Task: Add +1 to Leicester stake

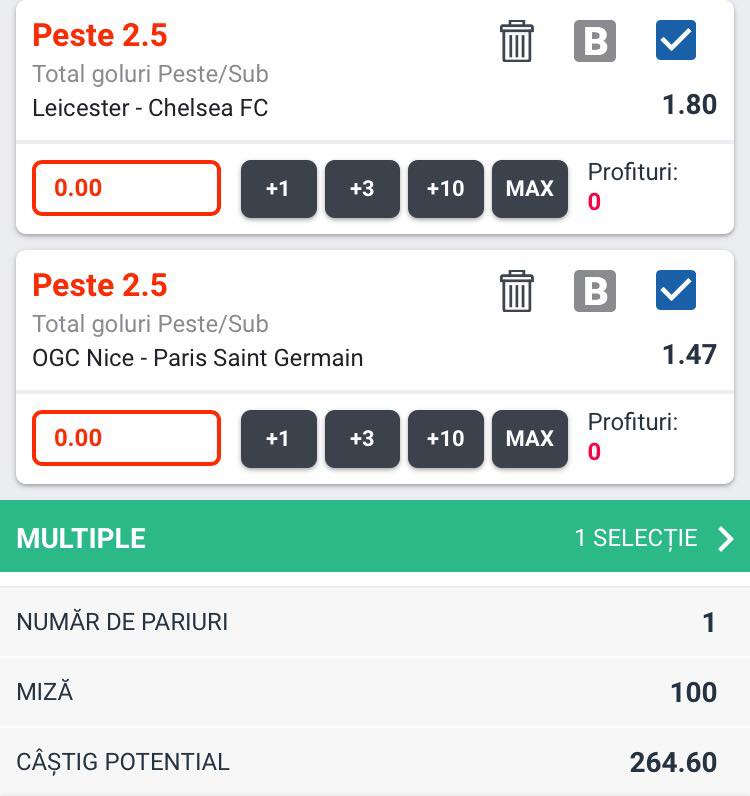Action: coord(278,189)
